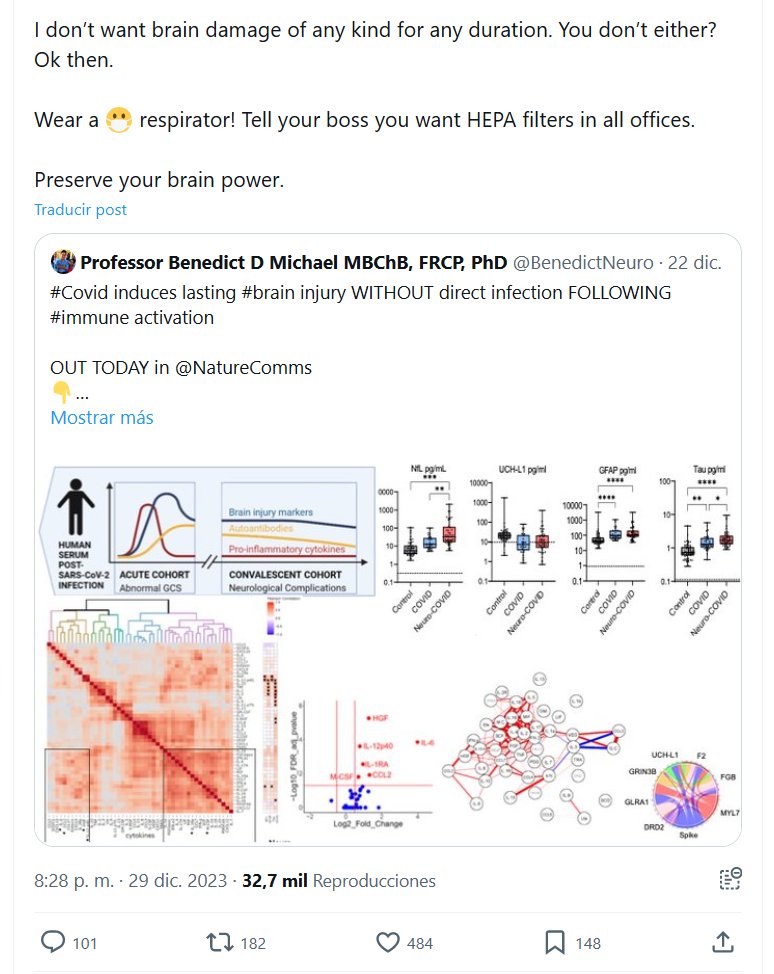Open Professor Benedict D Michael's name

[x=293, y=263]
